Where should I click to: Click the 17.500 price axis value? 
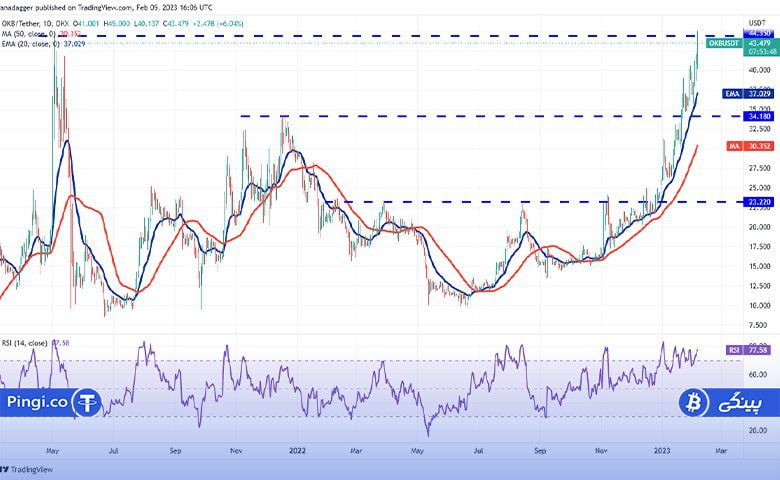coord(760,246)
